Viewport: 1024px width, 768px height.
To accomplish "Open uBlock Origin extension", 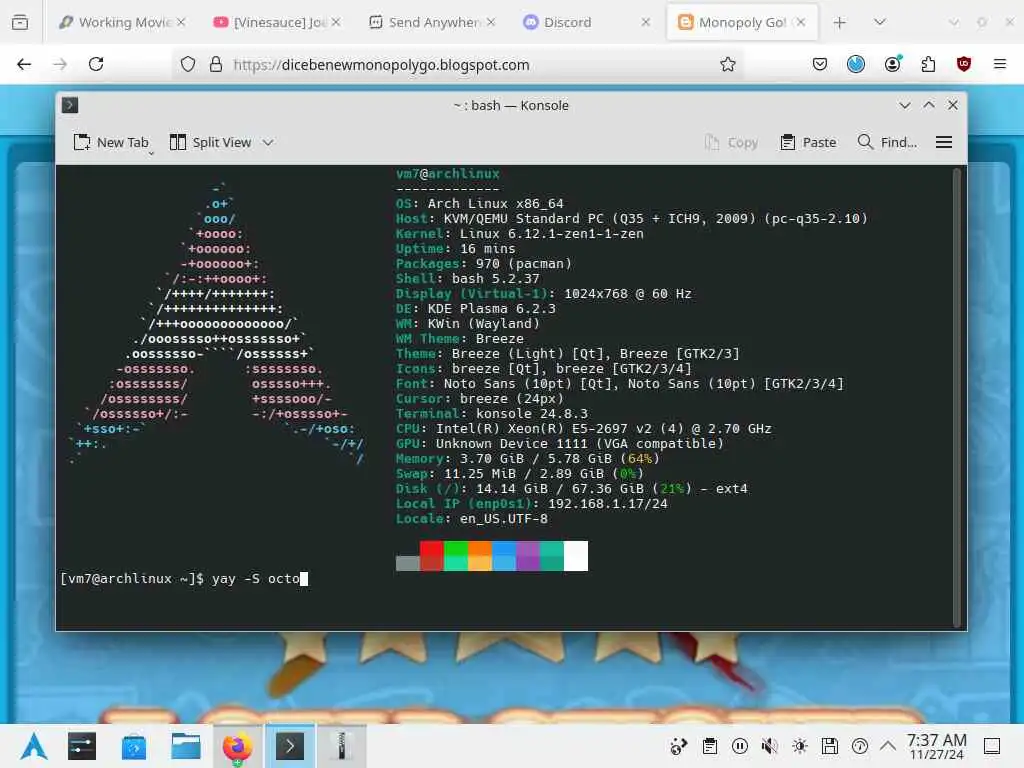I will (964, 64).
